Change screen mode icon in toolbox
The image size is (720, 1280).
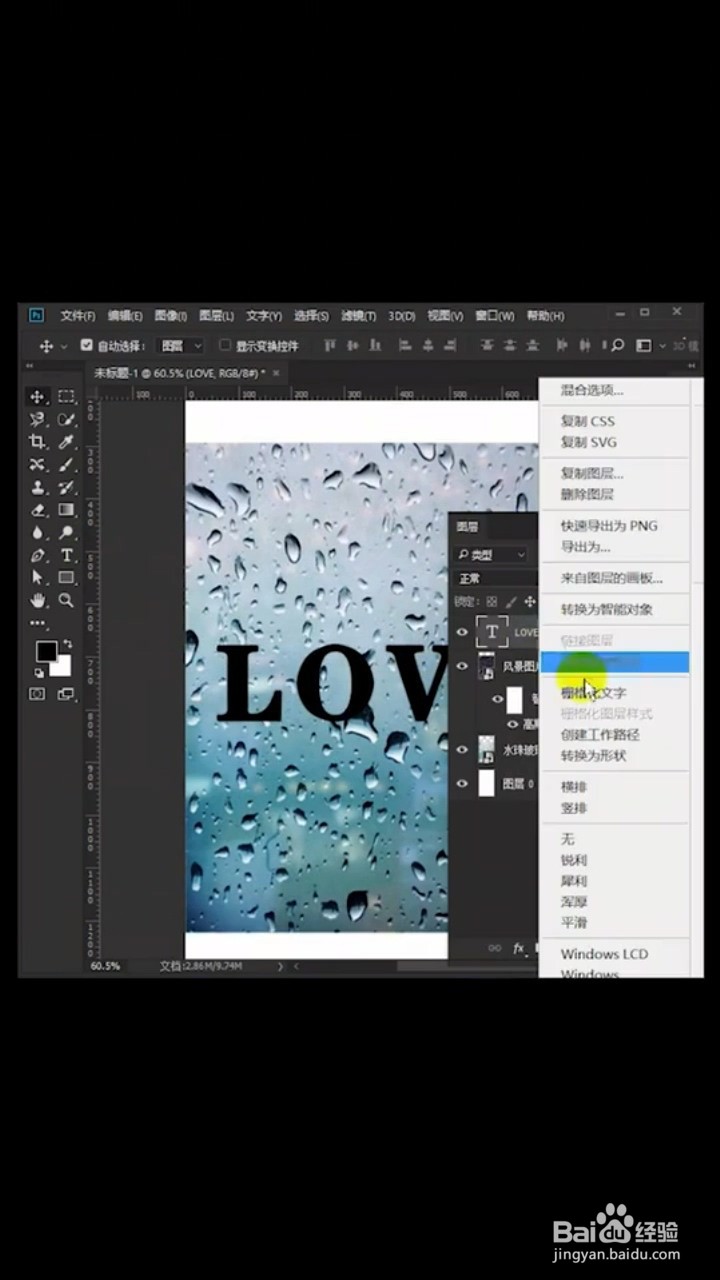pyautogui.click(x=66, y=694)
